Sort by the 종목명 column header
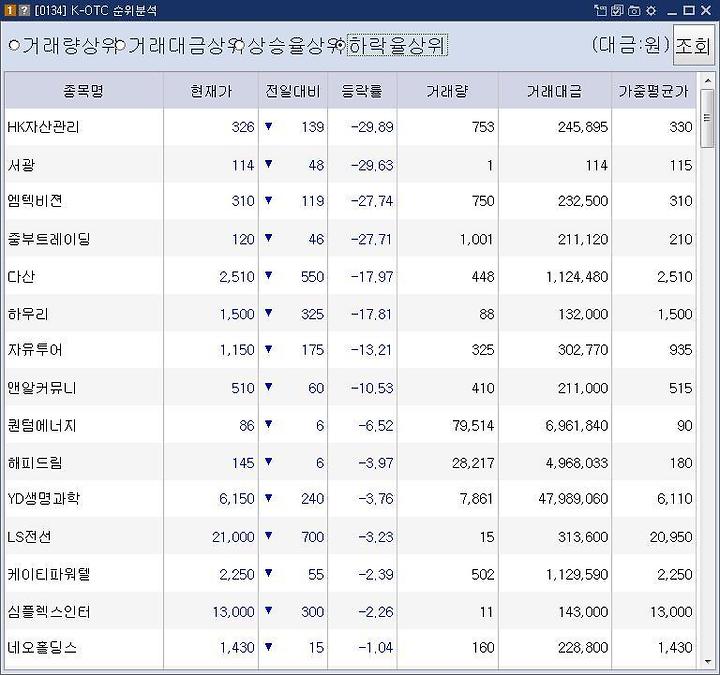 [x=84, y=91]
